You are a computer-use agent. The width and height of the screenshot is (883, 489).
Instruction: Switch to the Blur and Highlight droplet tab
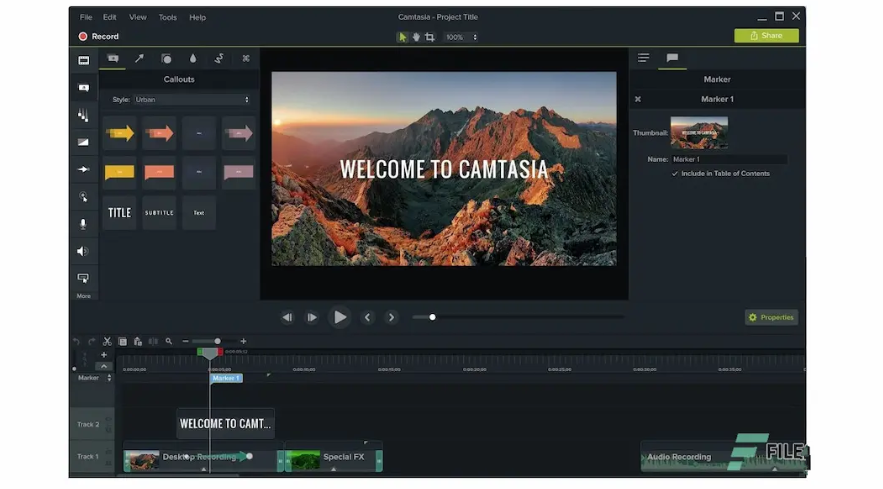193,59
